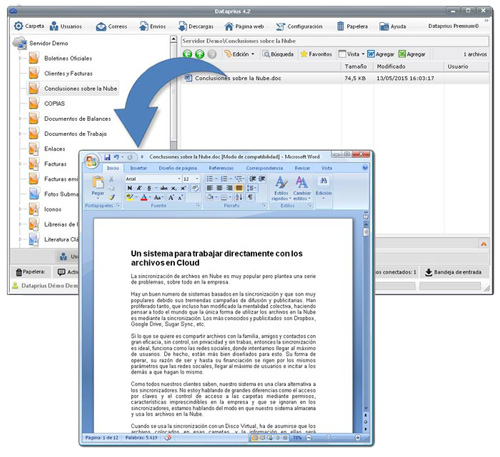
Task: Expand Documentos de Trabajo tree node
Action: click(20, 134)
